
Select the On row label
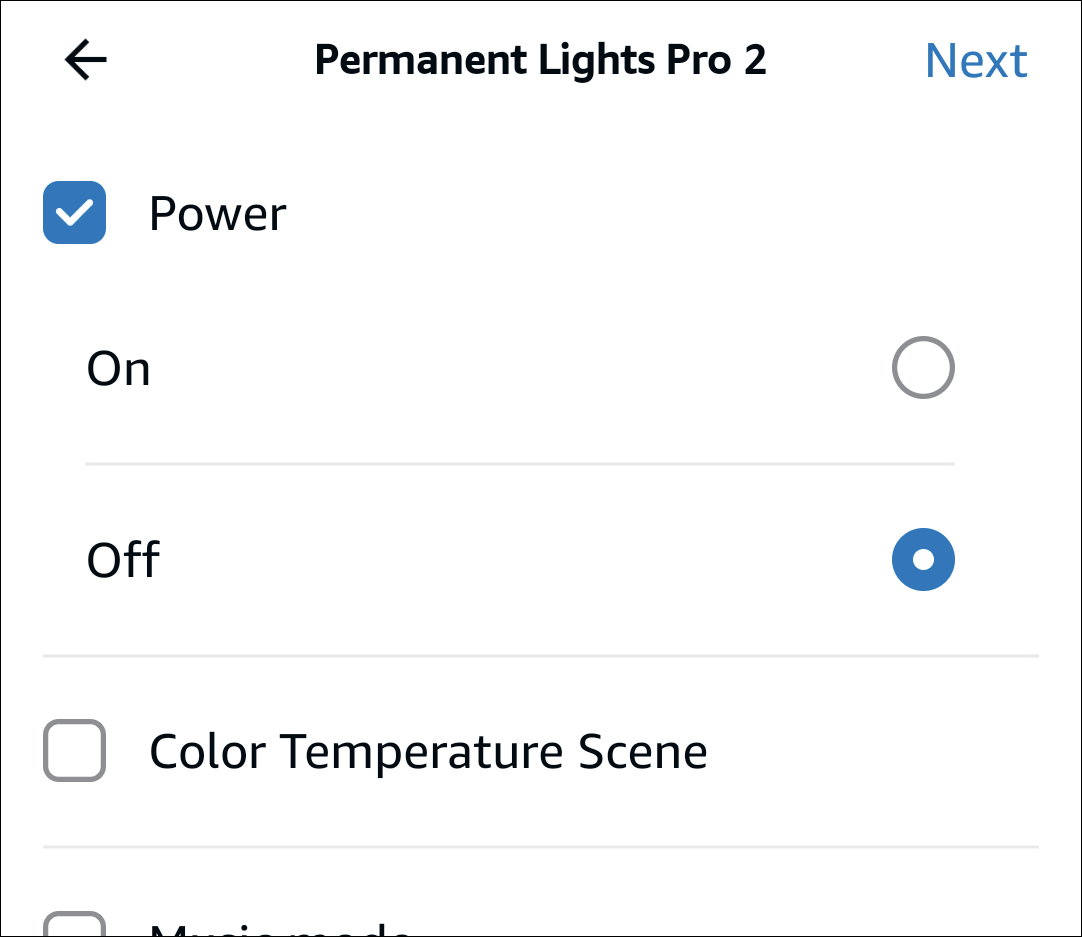[119, 368]
